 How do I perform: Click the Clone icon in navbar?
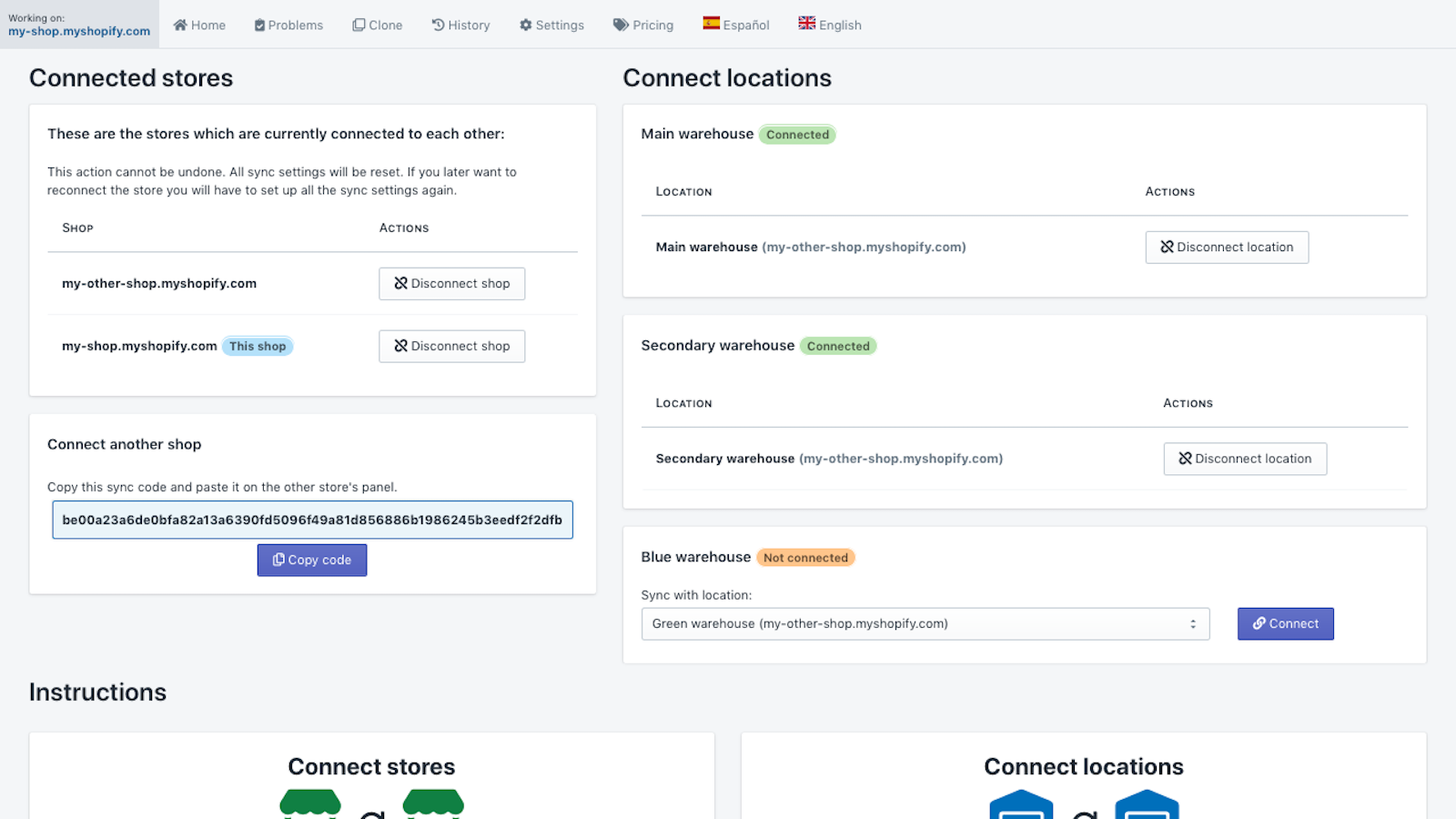coord(359,25)
